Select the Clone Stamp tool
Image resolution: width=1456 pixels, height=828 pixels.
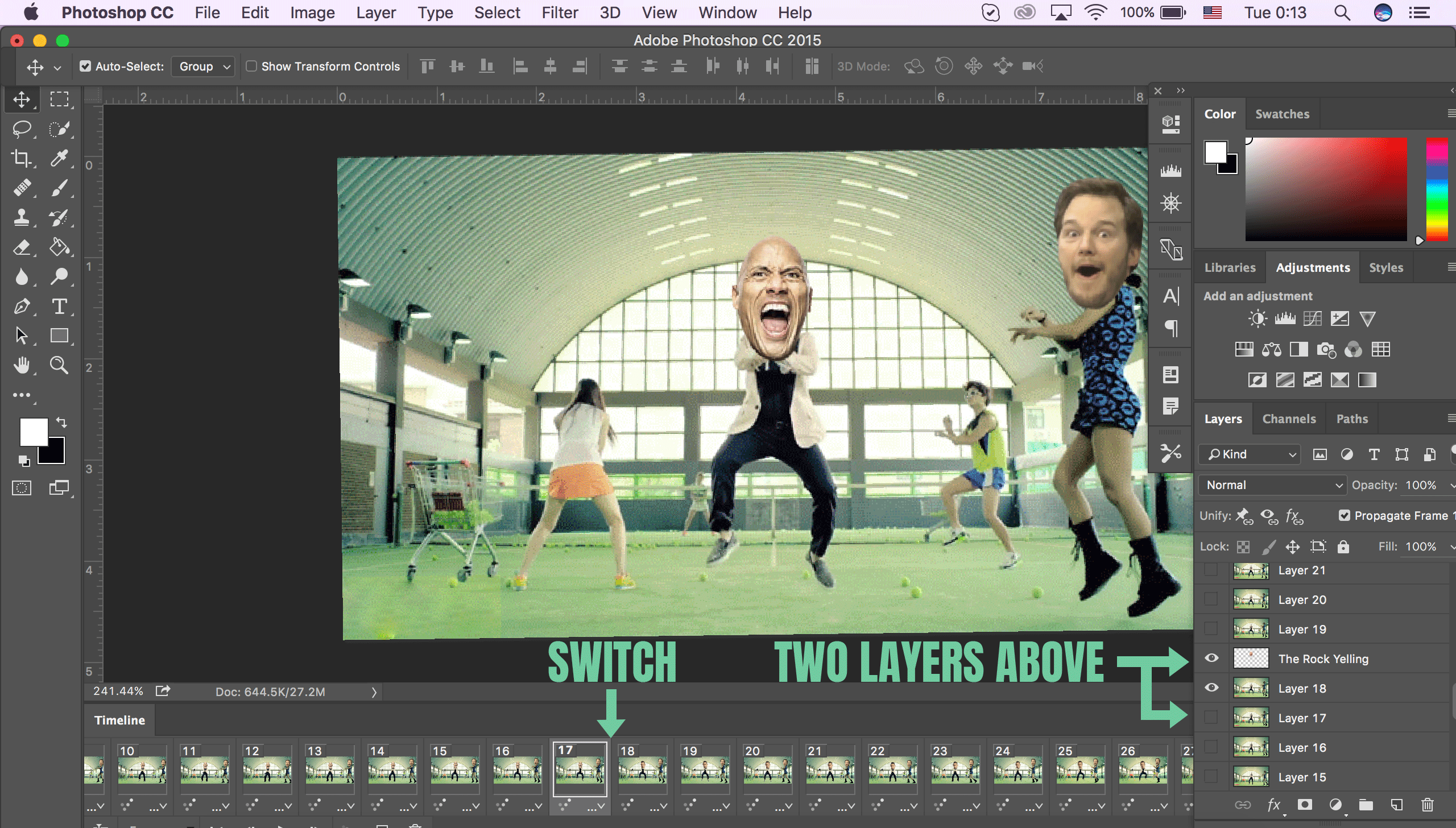22,218
